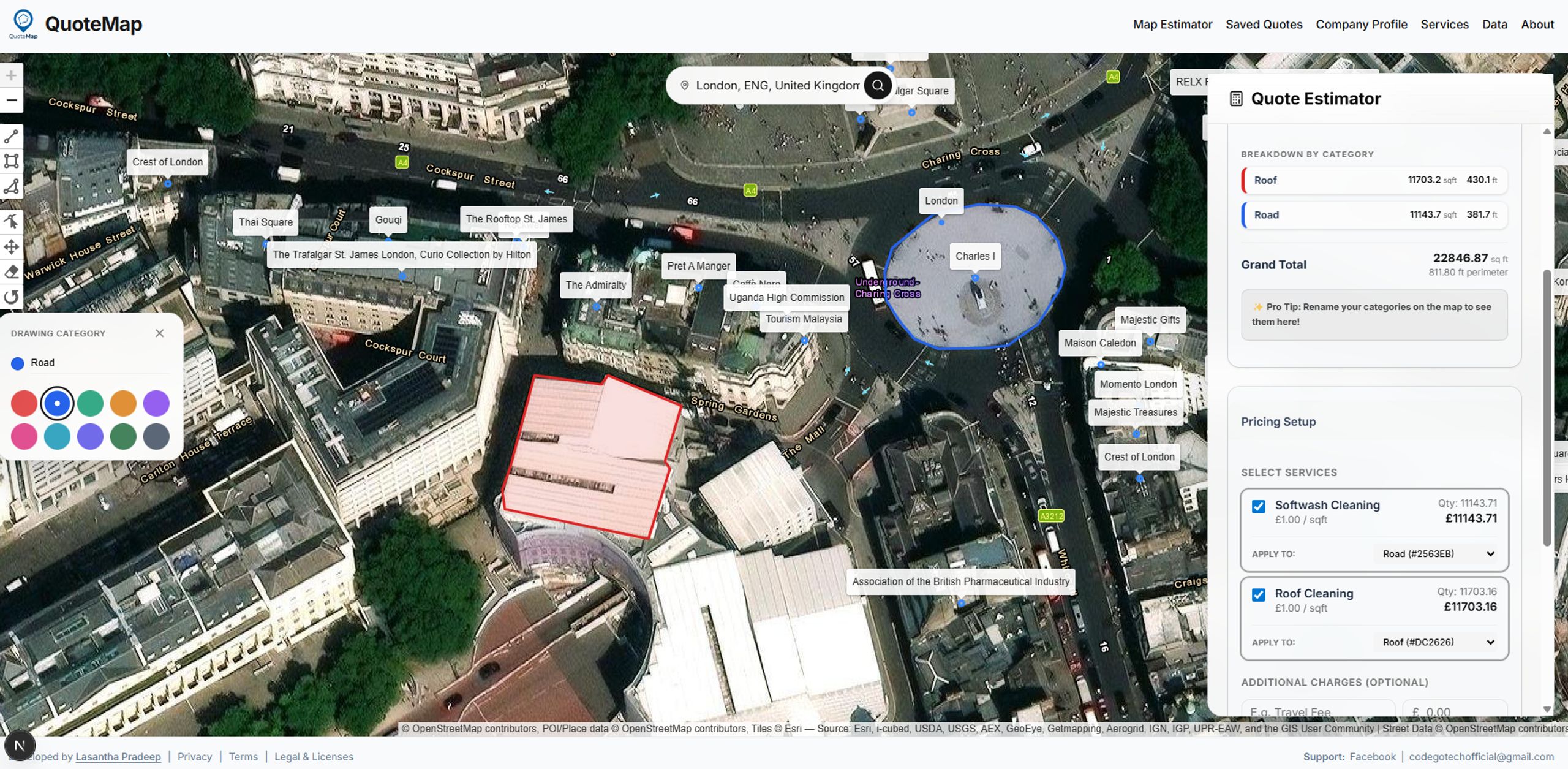Pick the eraser tool
The height and width of the screenshot is (769, 1568).
pyautogui.click(x=11, y=272)
